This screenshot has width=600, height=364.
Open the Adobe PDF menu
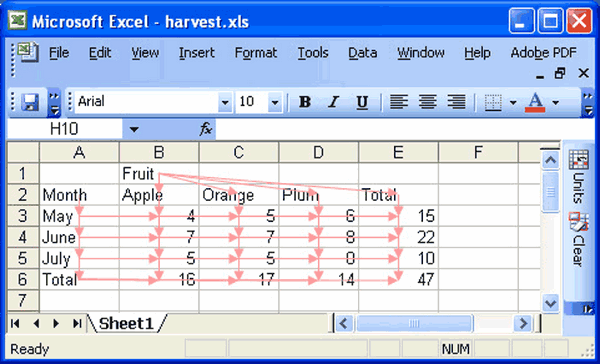(x=543, y=53)
